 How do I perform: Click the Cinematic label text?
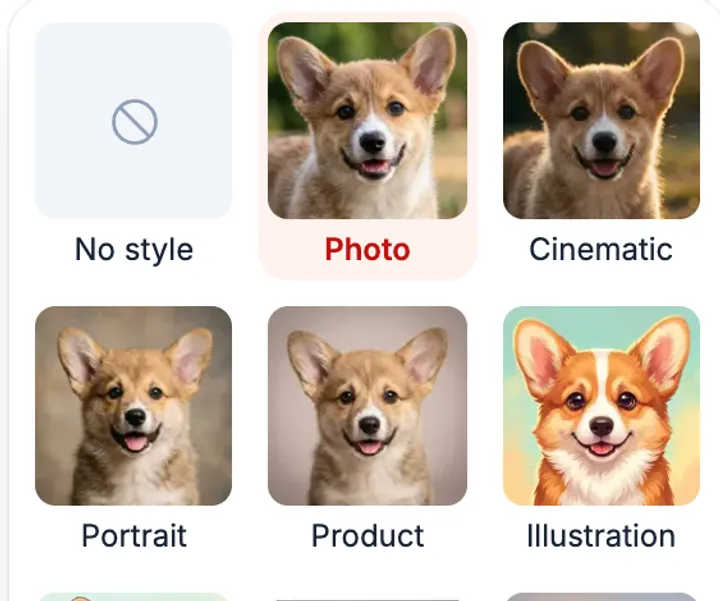tap(601, 250)
